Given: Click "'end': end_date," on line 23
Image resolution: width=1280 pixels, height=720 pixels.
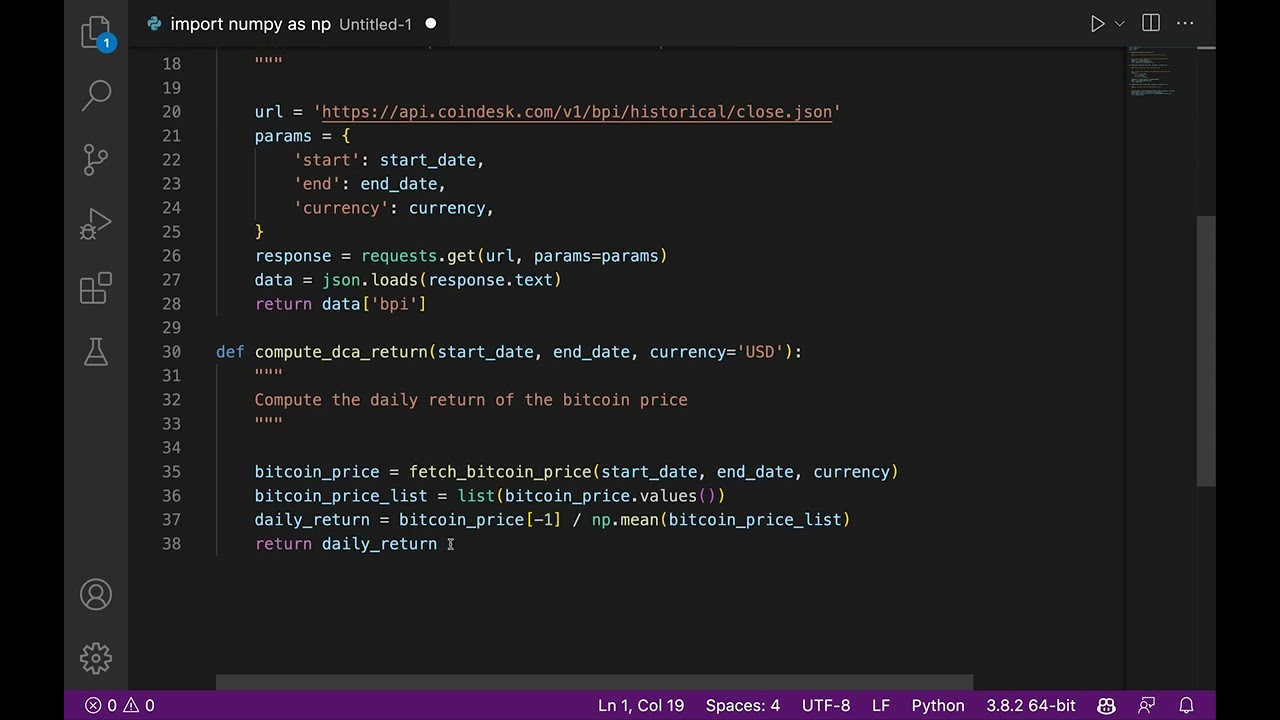Looking at the screenshot, I should [370, 184].
